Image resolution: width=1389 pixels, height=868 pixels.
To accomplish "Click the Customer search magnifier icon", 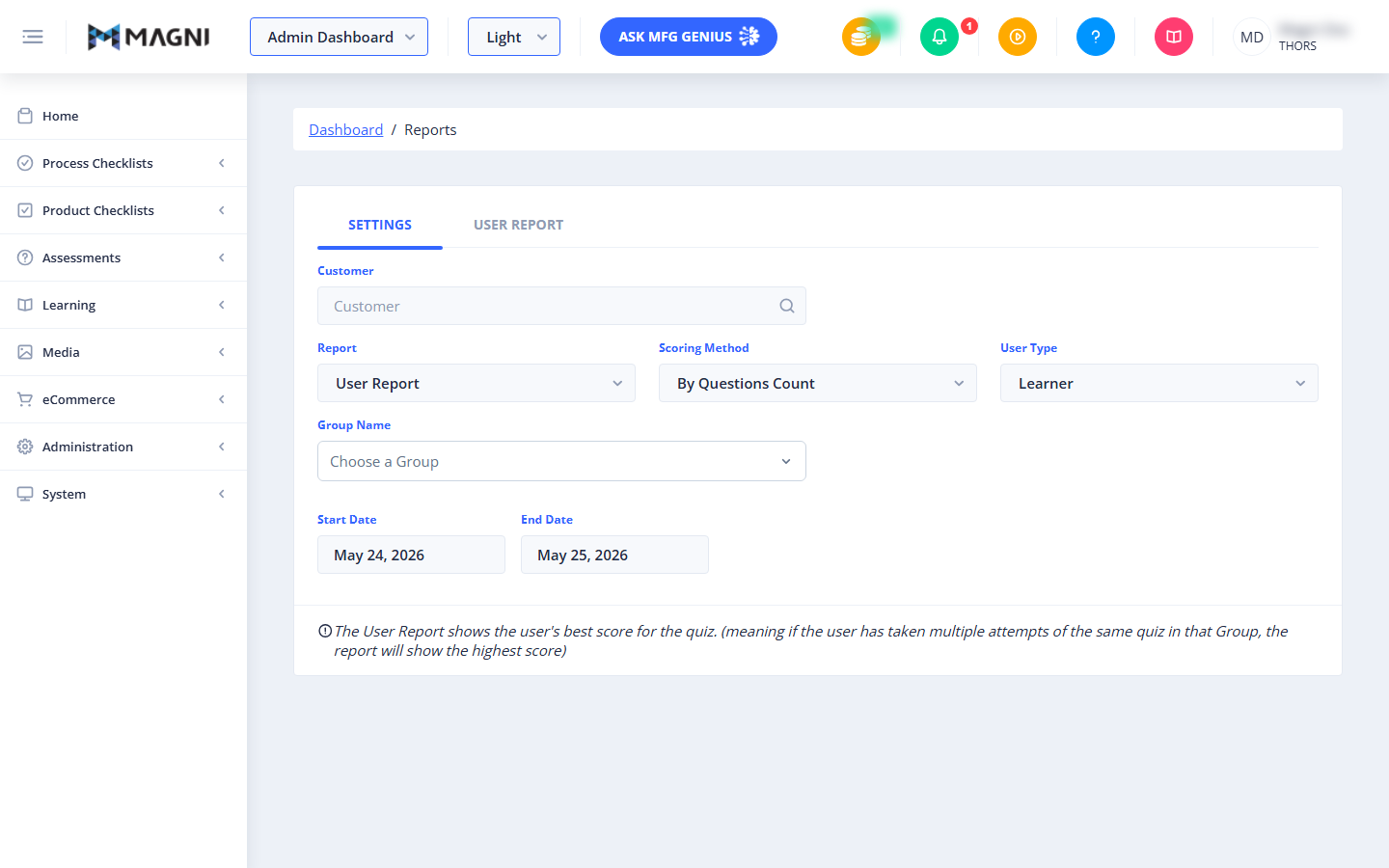I will pos(787,306).
